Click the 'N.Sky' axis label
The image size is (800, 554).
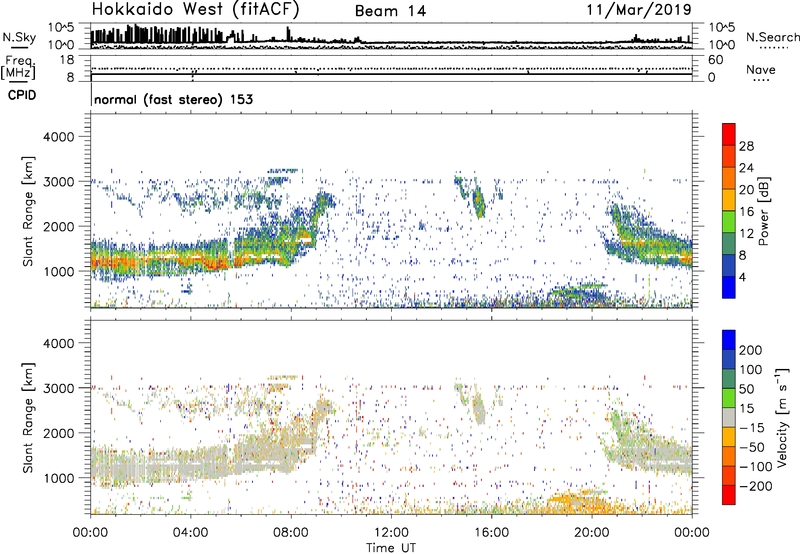tap(19, 37)
